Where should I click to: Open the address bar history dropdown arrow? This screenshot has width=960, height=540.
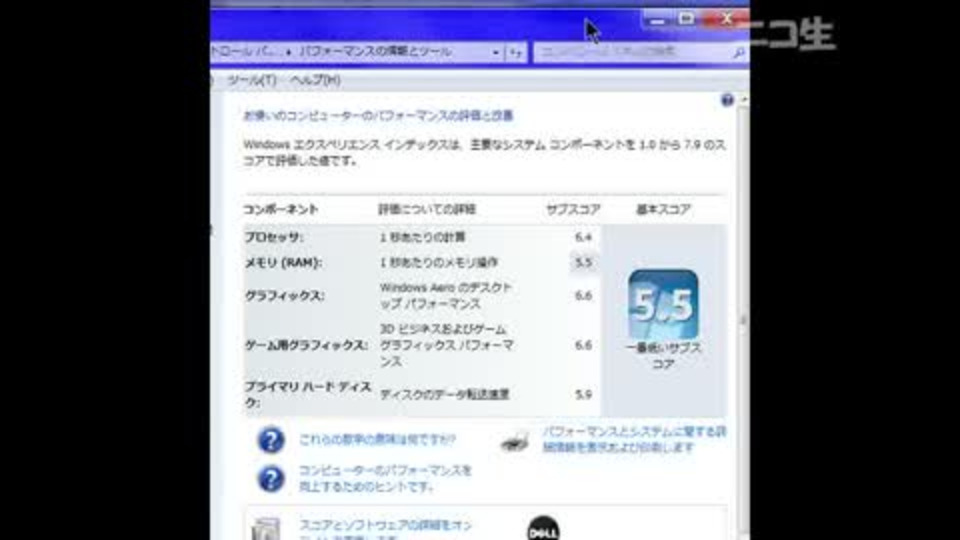click(495, 53)
